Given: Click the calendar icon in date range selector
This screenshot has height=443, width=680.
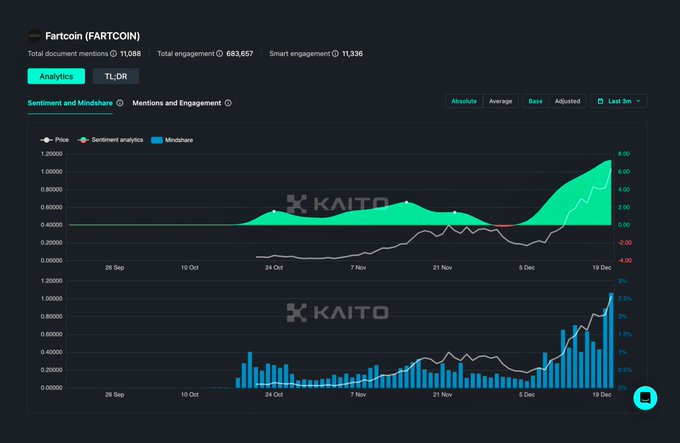Looking at the screenshot, I should pyautogui.click(x=601, y=101).
